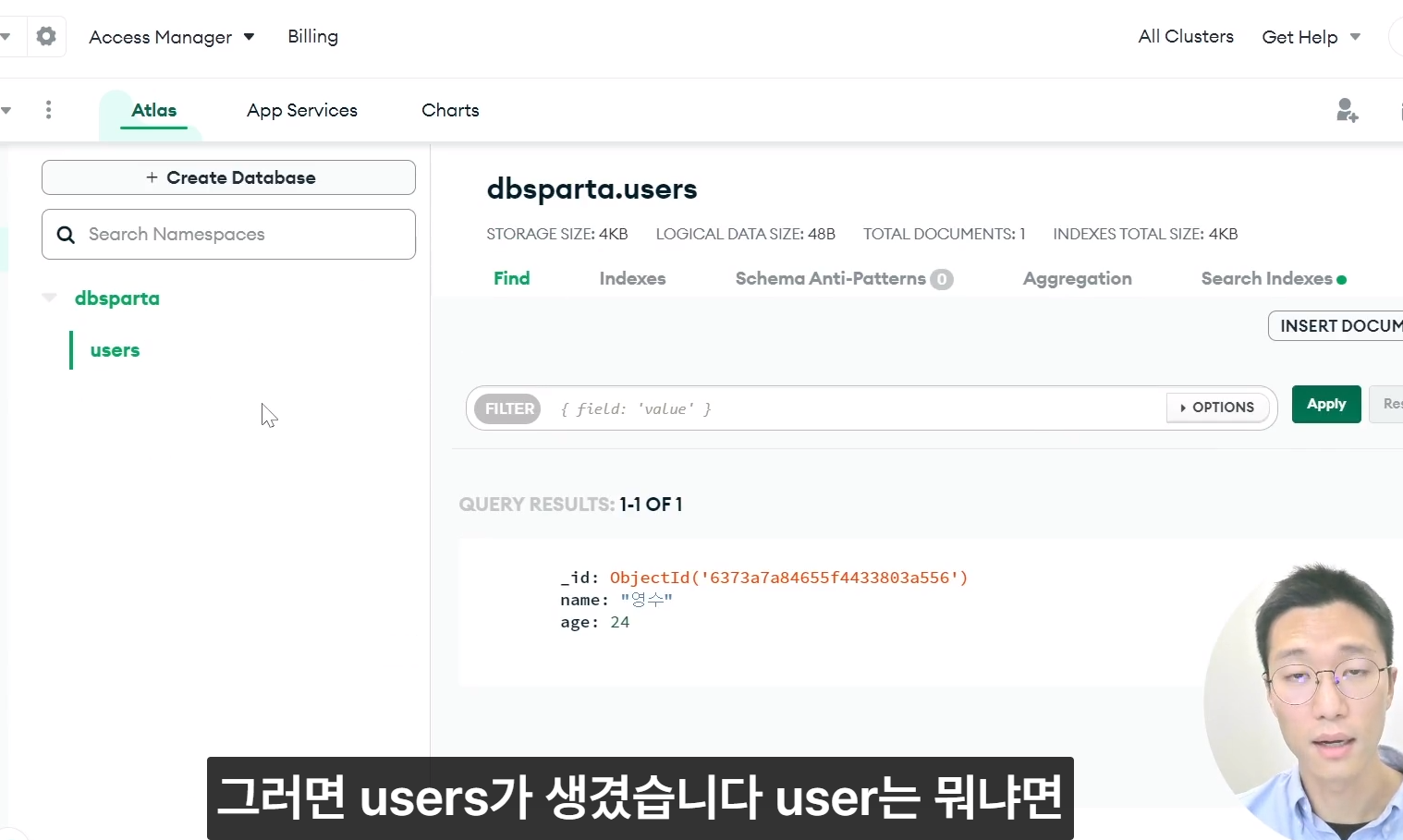1403x840 pixels.
Task: Switch to the App Services tab
Action: [302, 111]
